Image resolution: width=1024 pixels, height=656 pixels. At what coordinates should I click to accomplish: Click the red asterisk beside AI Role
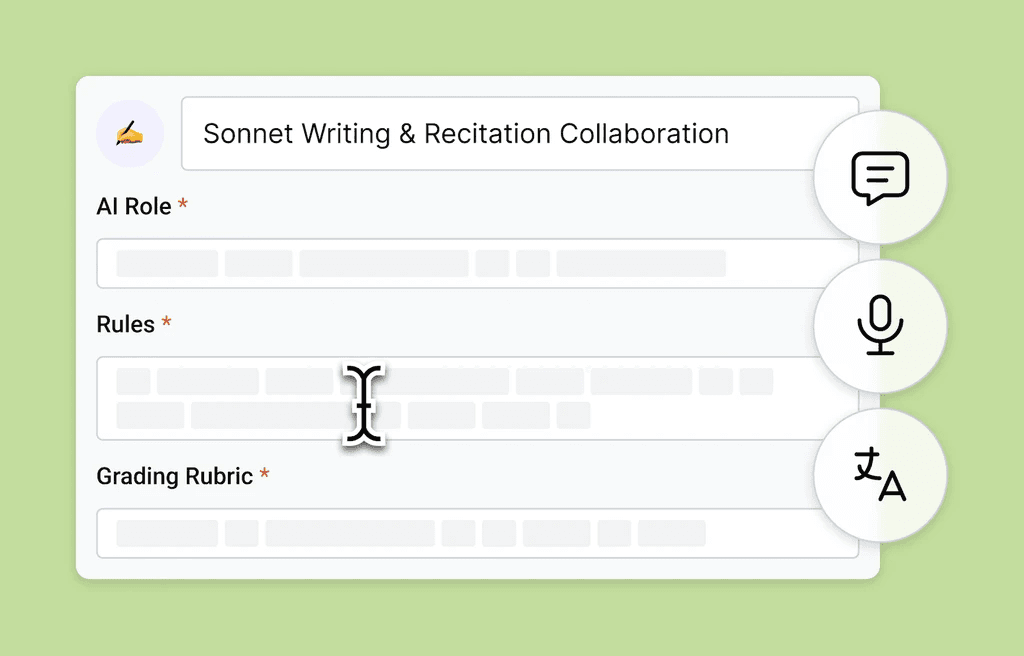(183, 205)
